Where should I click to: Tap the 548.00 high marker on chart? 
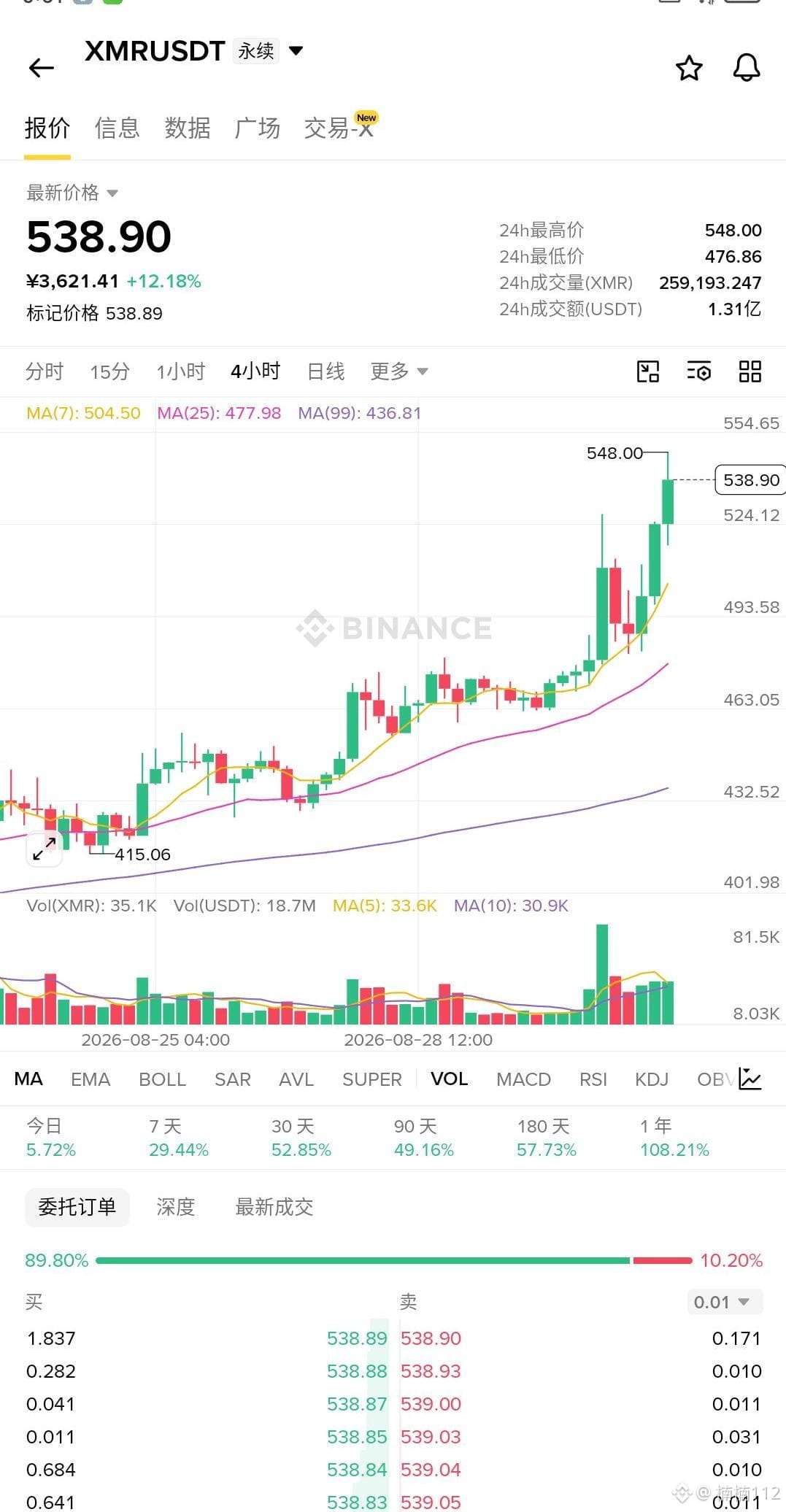tap(614, 453)
